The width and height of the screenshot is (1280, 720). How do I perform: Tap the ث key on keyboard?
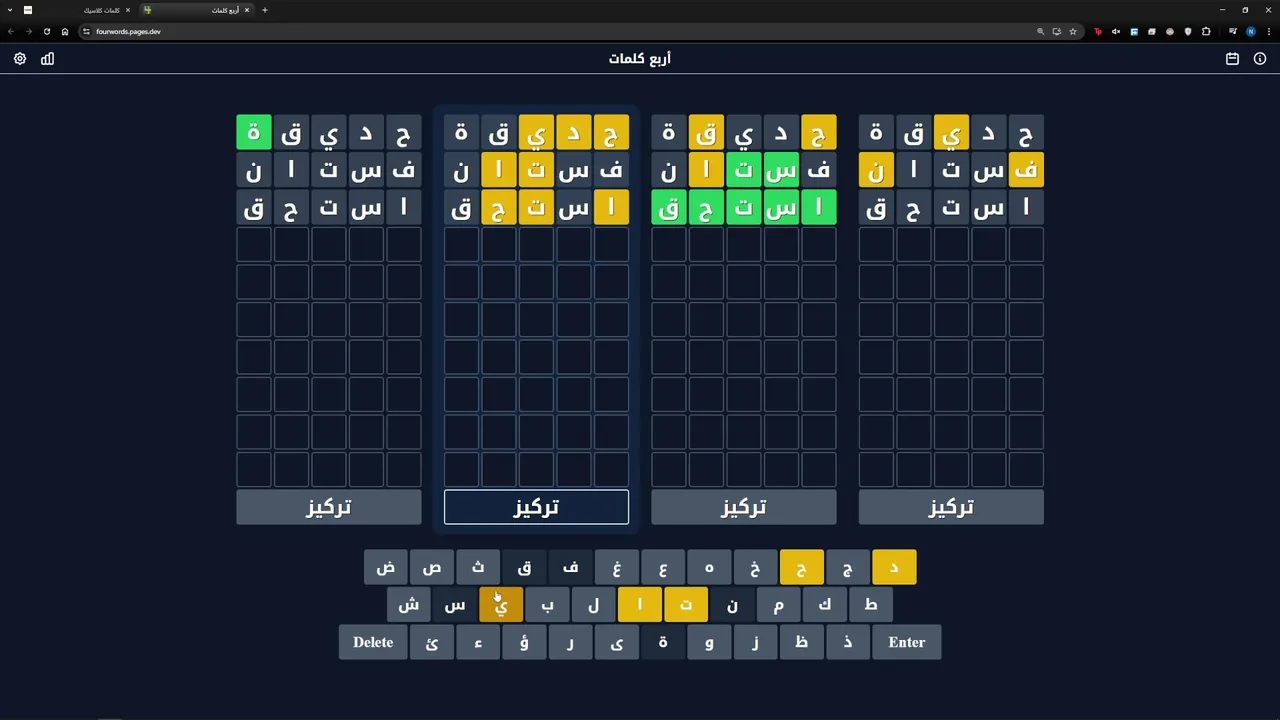click(478, 567)
